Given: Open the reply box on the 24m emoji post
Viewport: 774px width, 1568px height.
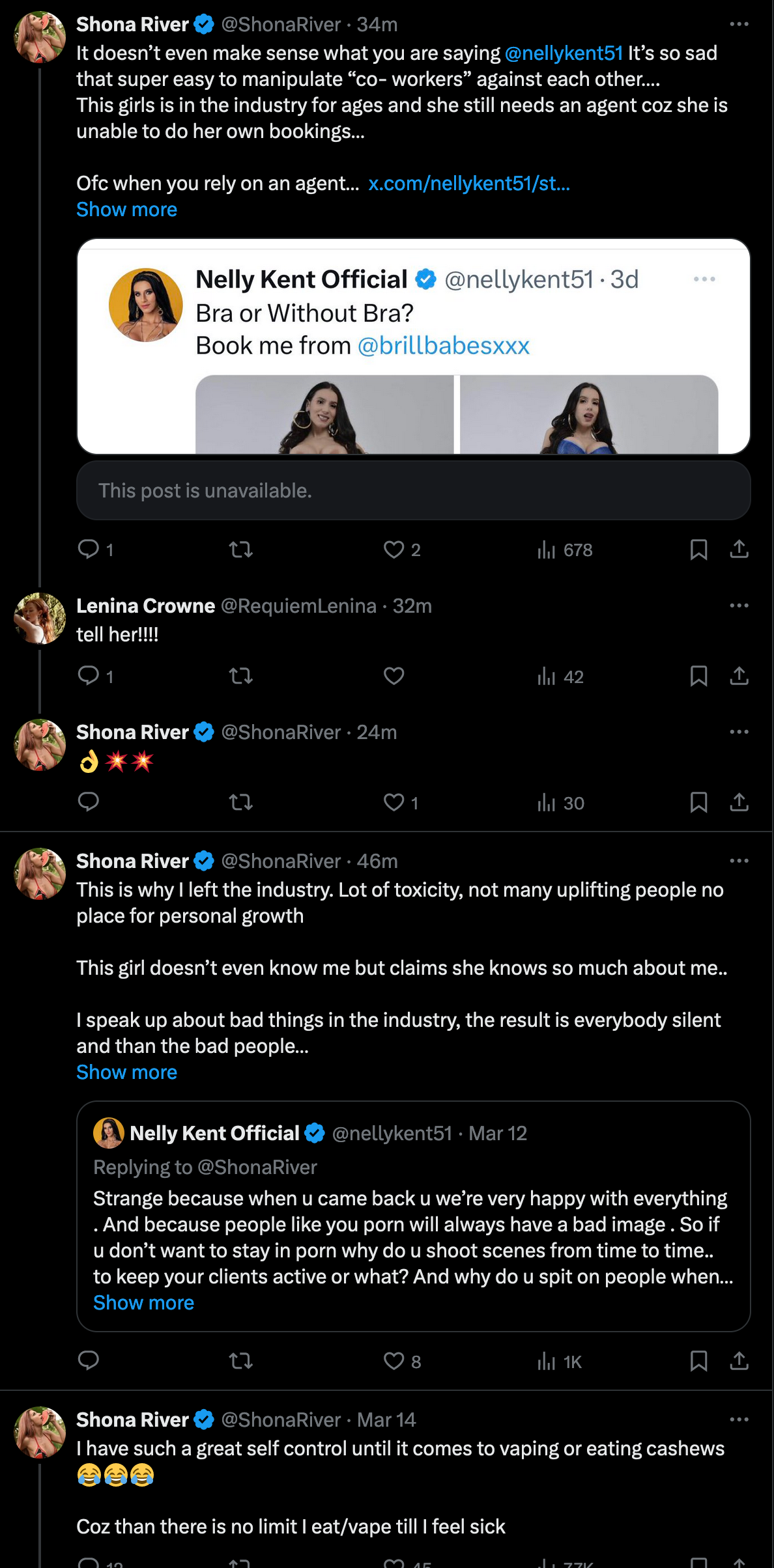Looking at the screenshot, I should (89, 802).
